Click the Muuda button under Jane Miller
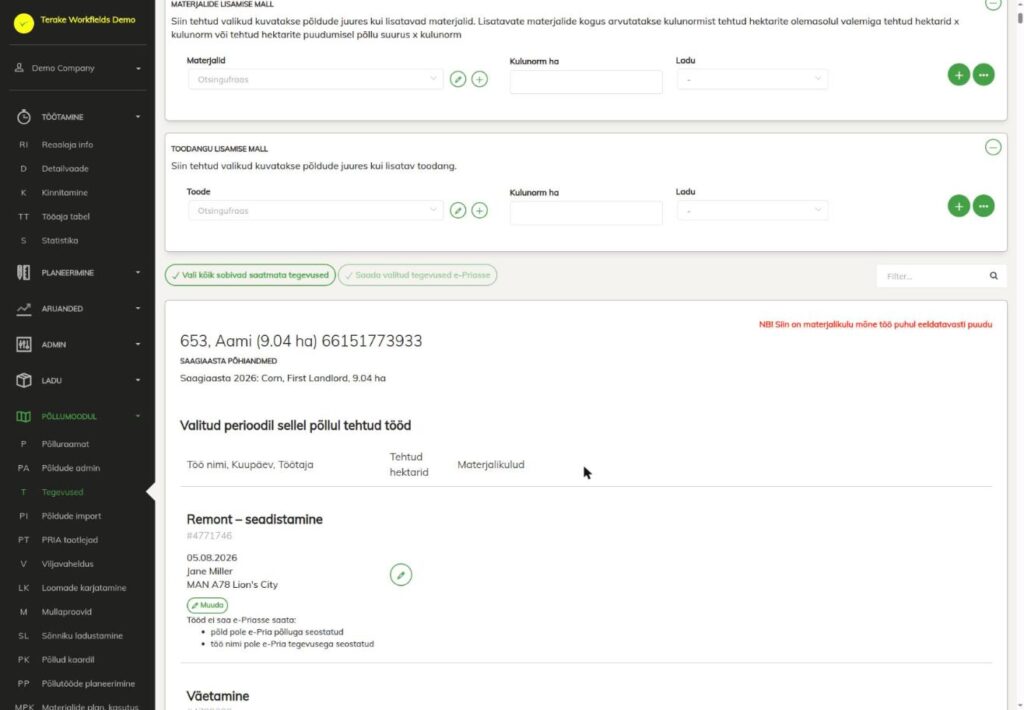Viewport: 1024px width, 710px height. tap(207, 605)
